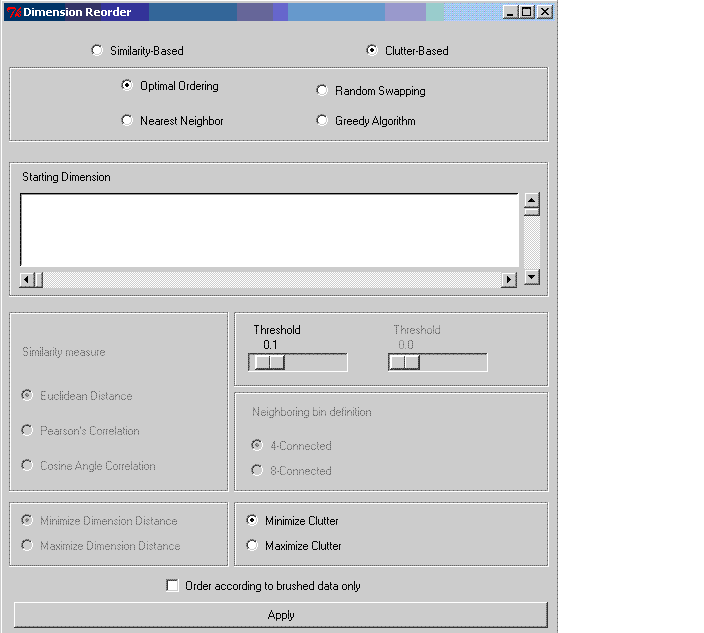Close the Dimension Reorder window
The width and height of the screenshot is (704, 633).
[544, 12]
